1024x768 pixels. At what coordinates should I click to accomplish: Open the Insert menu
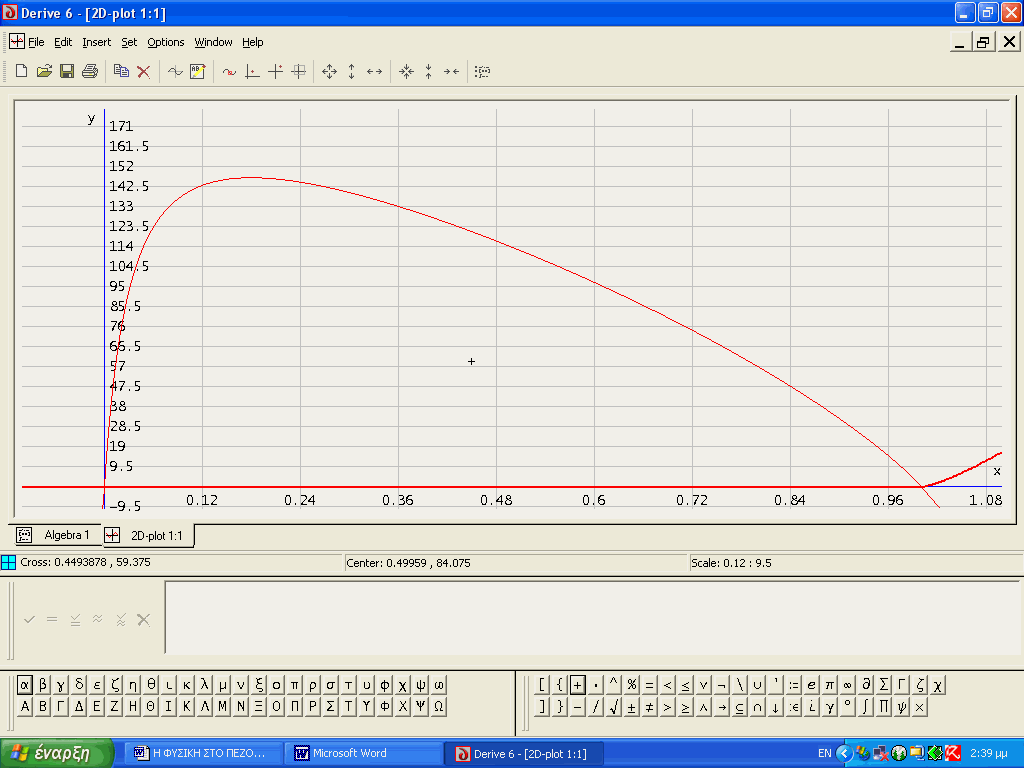tap(96, 42)
